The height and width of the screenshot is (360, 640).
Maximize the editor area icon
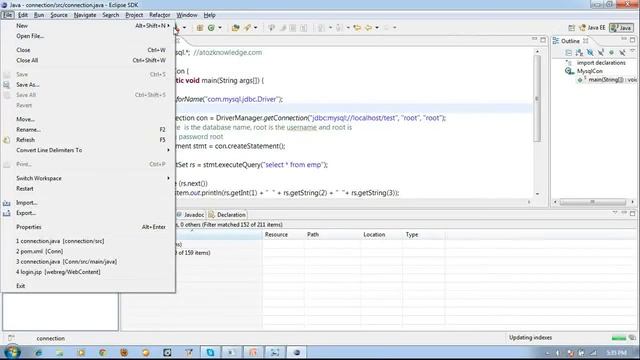pos(543,40)
